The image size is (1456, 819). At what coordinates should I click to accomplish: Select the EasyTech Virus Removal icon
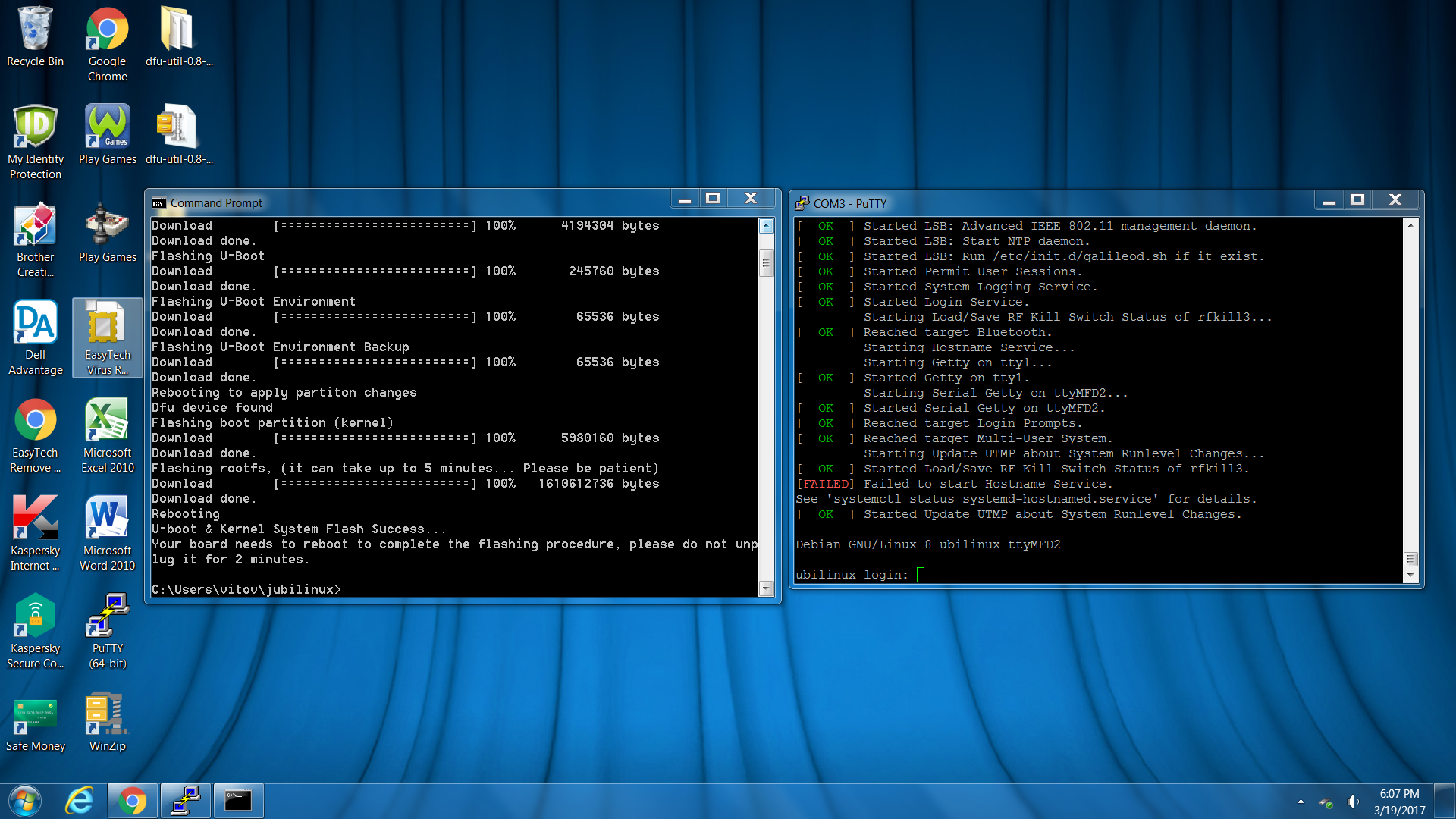107,338
